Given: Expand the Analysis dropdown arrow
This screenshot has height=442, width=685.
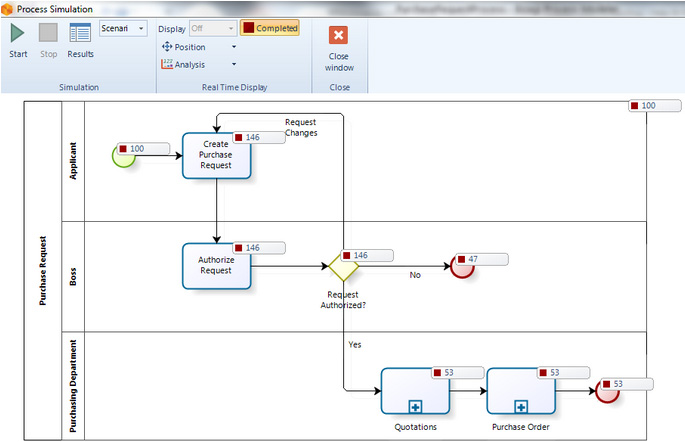Looking at the screenshot, I should (x=234, y=64).
